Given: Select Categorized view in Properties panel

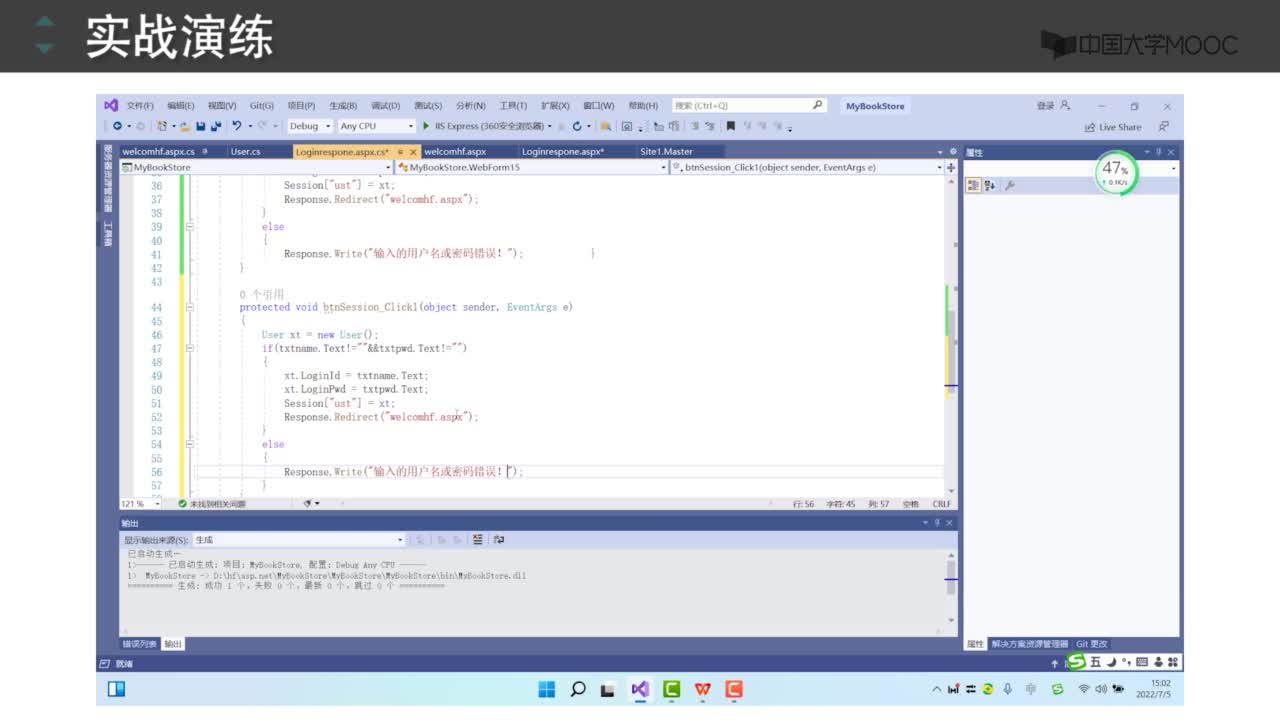Looking at the screenshot, I should tap(973, 186).
